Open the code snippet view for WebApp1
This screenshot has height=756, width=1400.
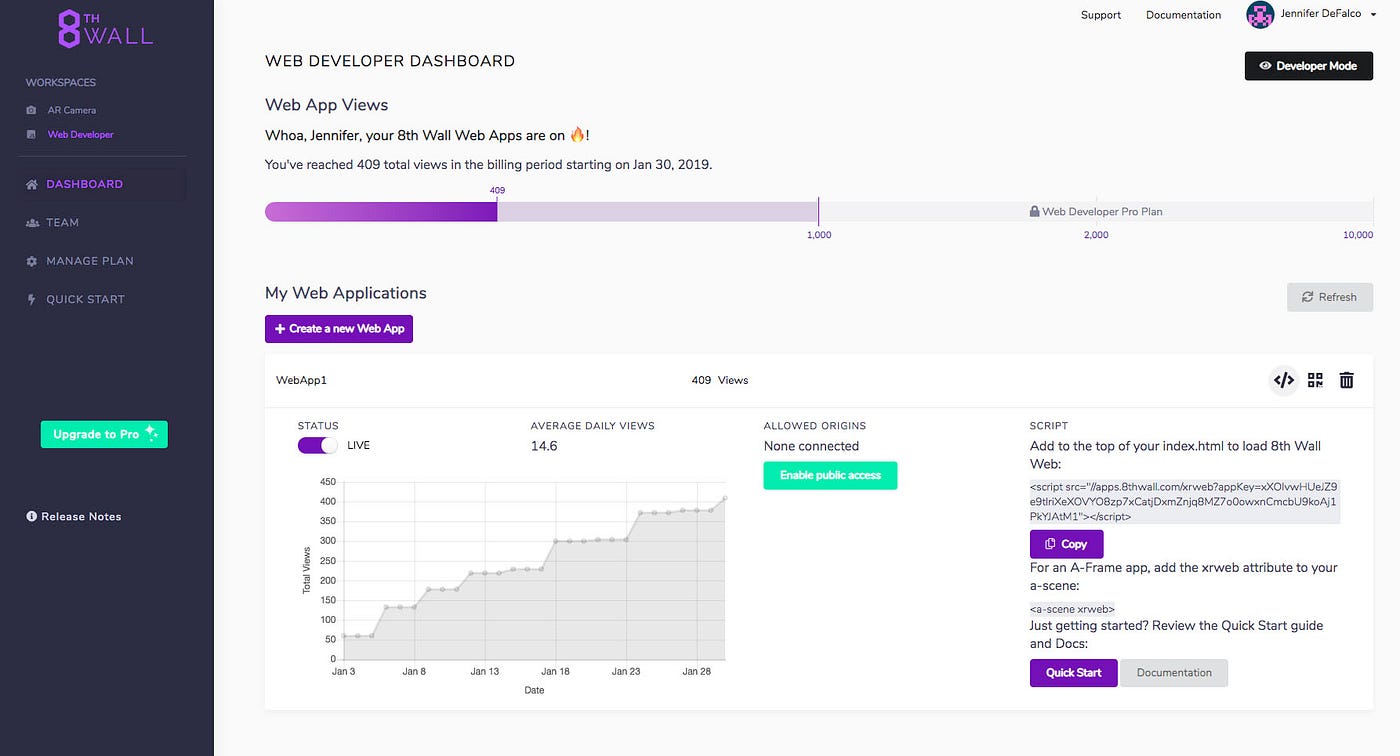click(1284, 380)
